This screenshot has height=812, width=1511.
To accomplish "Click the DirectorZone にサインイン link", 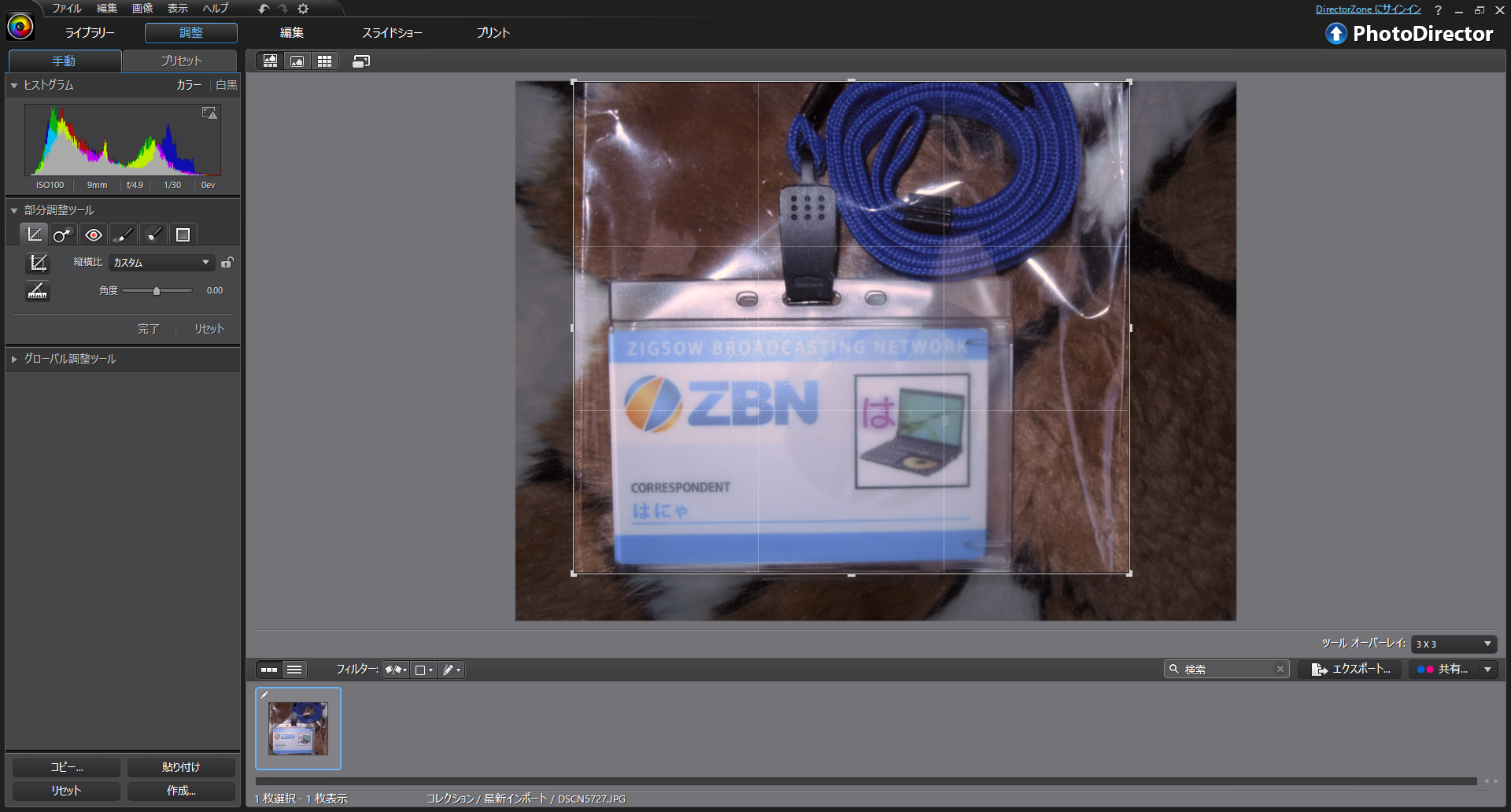I will (x=1369, y=9).
